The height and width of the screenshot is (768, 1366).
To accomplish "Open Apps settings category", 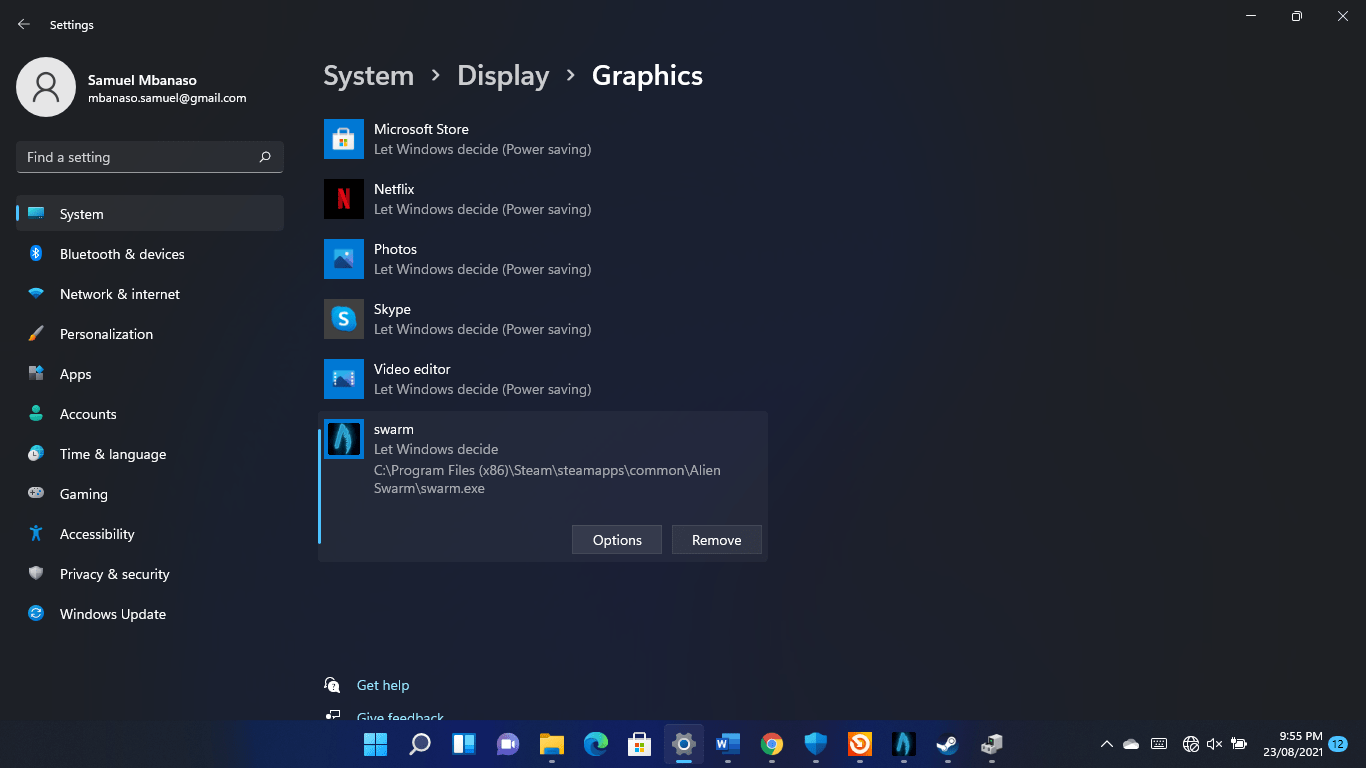I will point(150,374).
